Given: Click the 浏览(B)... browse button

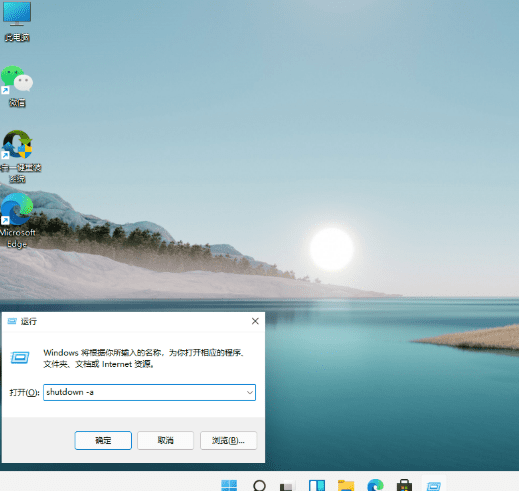Looking at the screenshot, I should pyautogui.click(x=228, y=440).
